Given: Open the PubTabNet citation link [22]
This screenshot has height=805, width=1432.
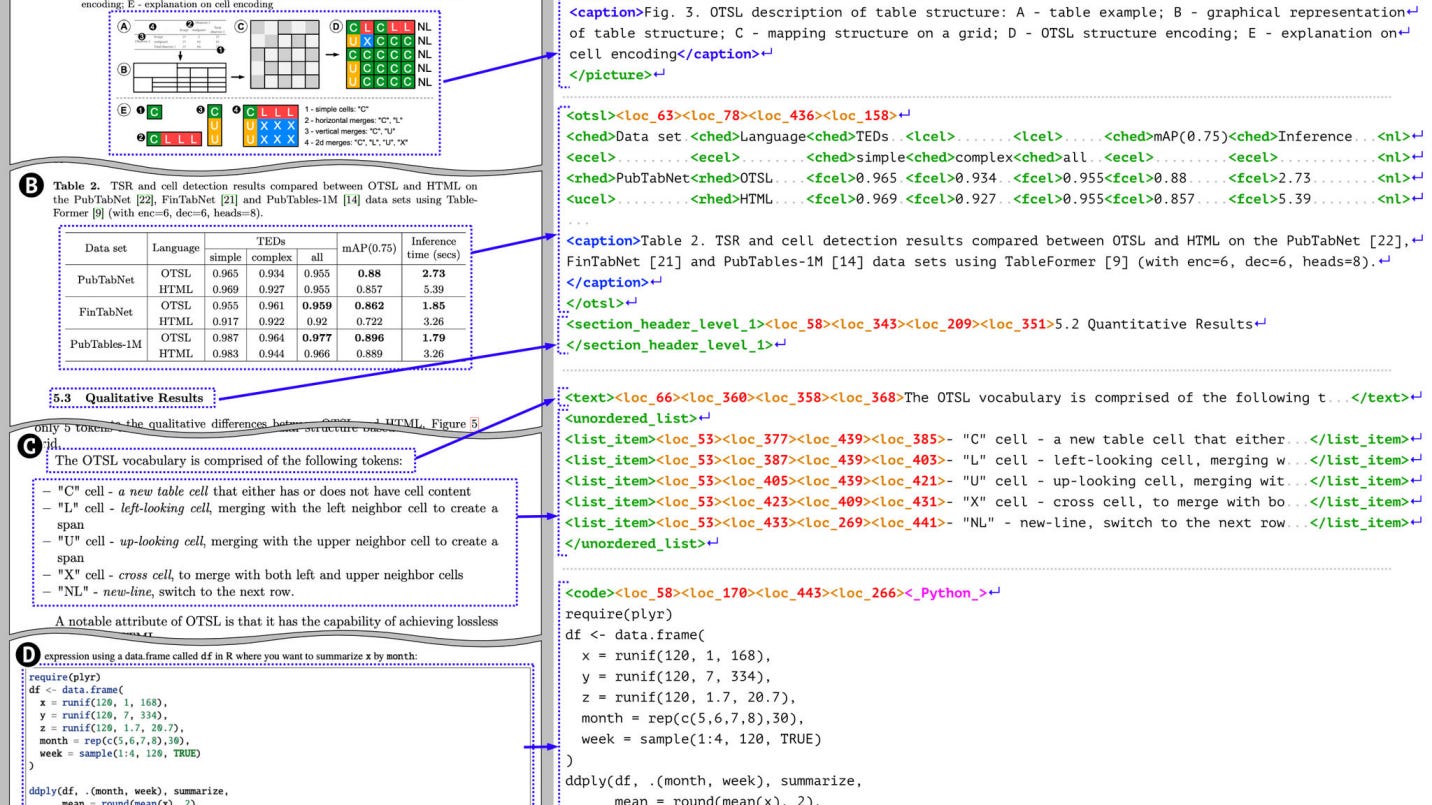Looking at the screenshot, I should pos(147,200).
